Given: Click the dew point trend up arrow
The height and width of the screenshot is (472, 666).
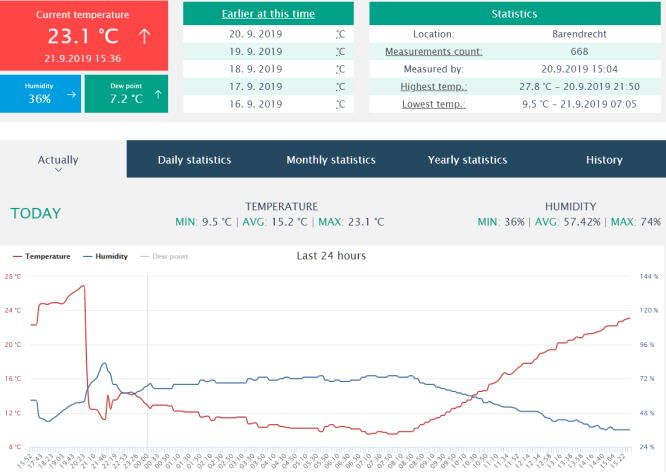Looking at the screenshot, I should 160,97.
